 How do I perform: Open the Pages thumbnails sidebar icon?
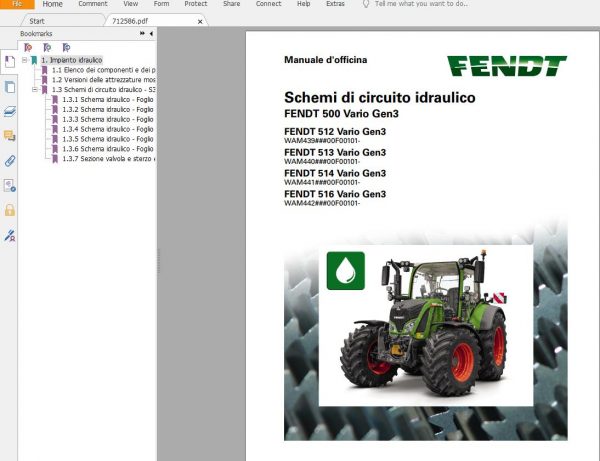(x=10, y=87)
